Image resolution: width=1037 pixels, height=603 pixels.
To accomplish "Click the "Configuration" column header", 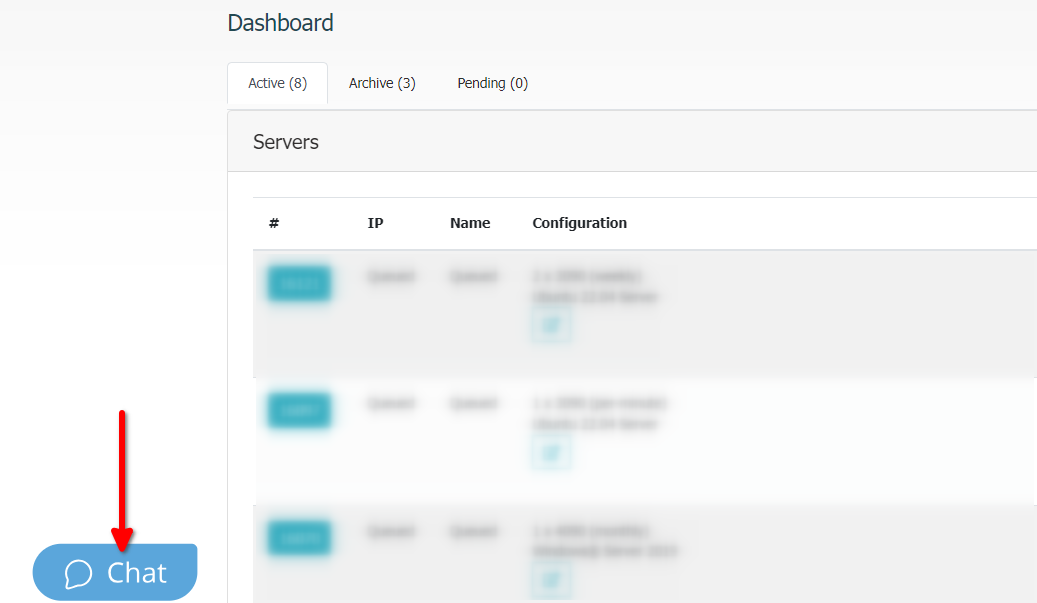I will click(579, 223).
